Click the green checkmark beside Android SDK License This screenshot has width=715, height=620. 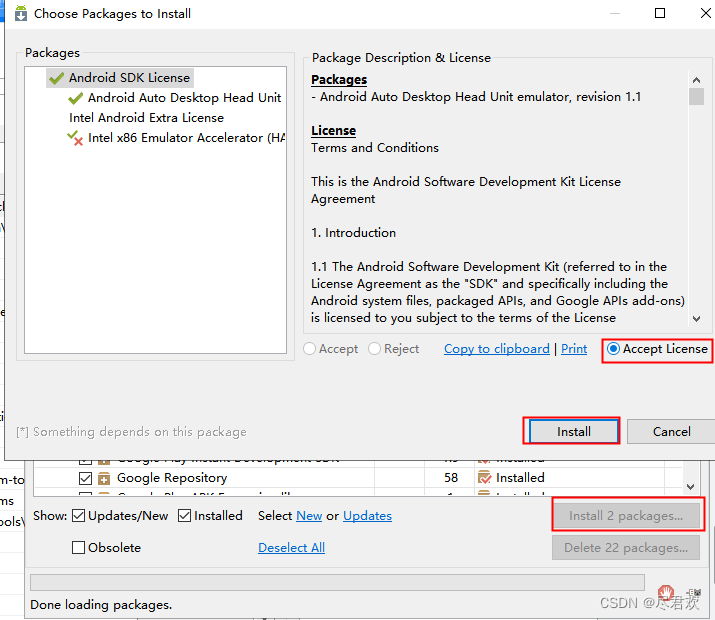pyautogui.click(x=57, y=78)
